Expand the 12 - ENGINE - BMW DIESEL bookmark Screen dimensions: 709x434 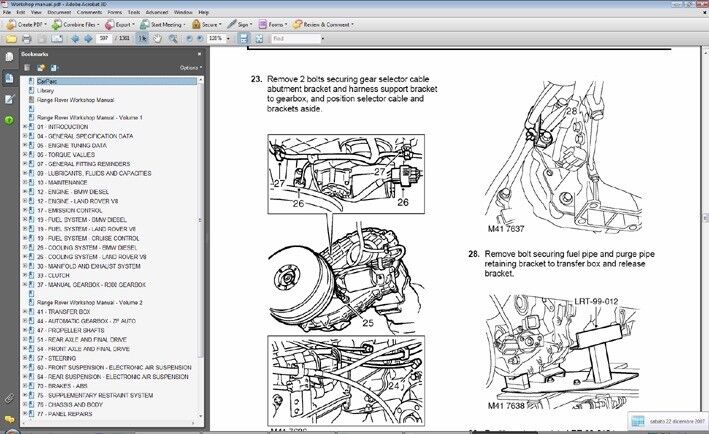click(x=25, y=192)
